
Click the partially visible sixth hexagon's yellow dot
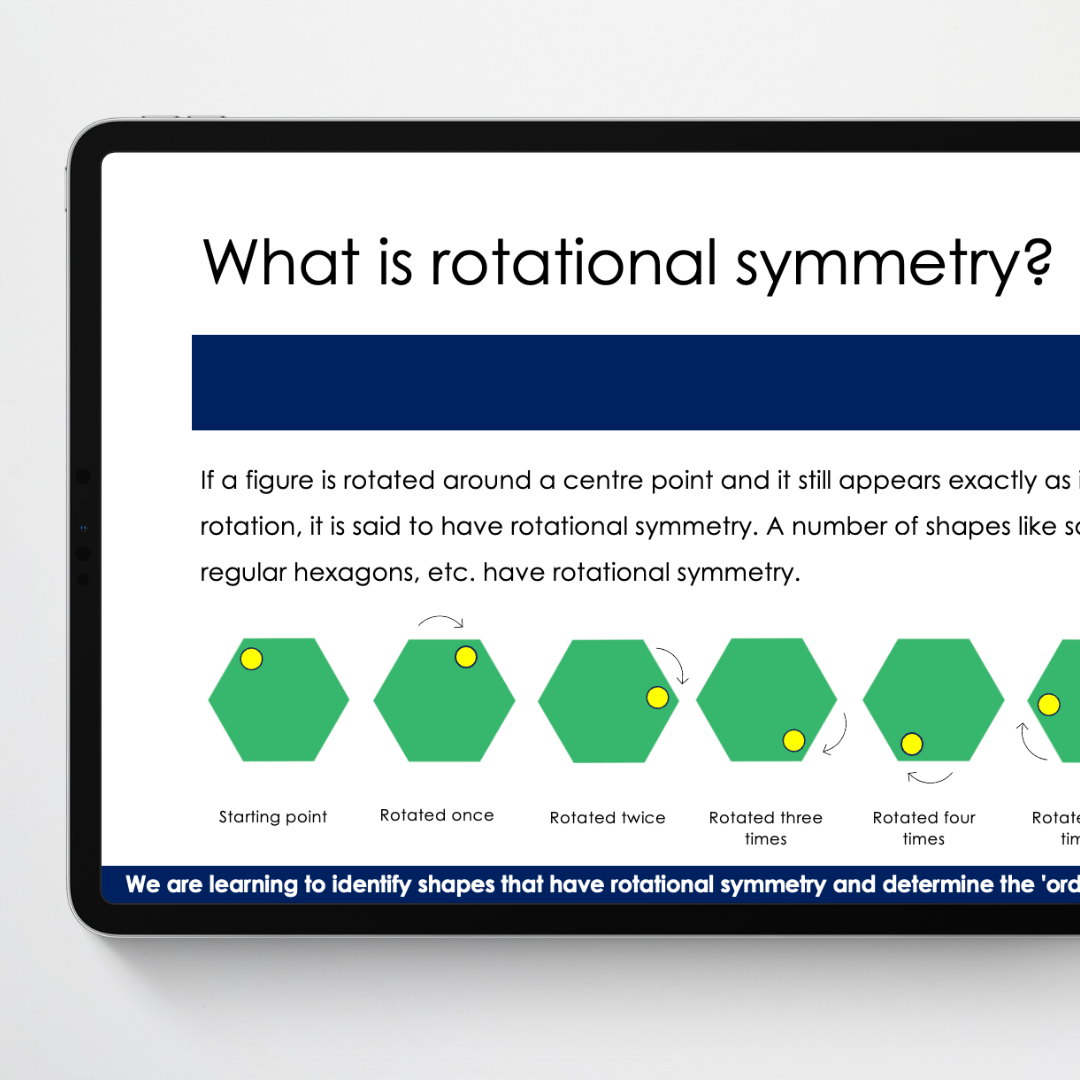1048,705
